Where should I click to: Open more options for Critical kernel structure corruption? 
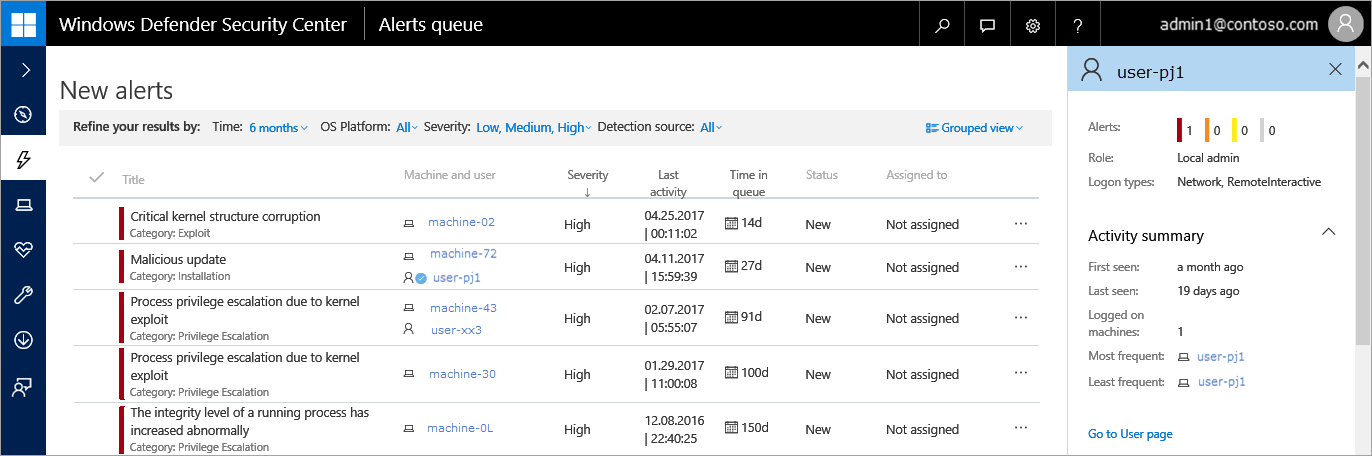click(x=1020, y=224)
